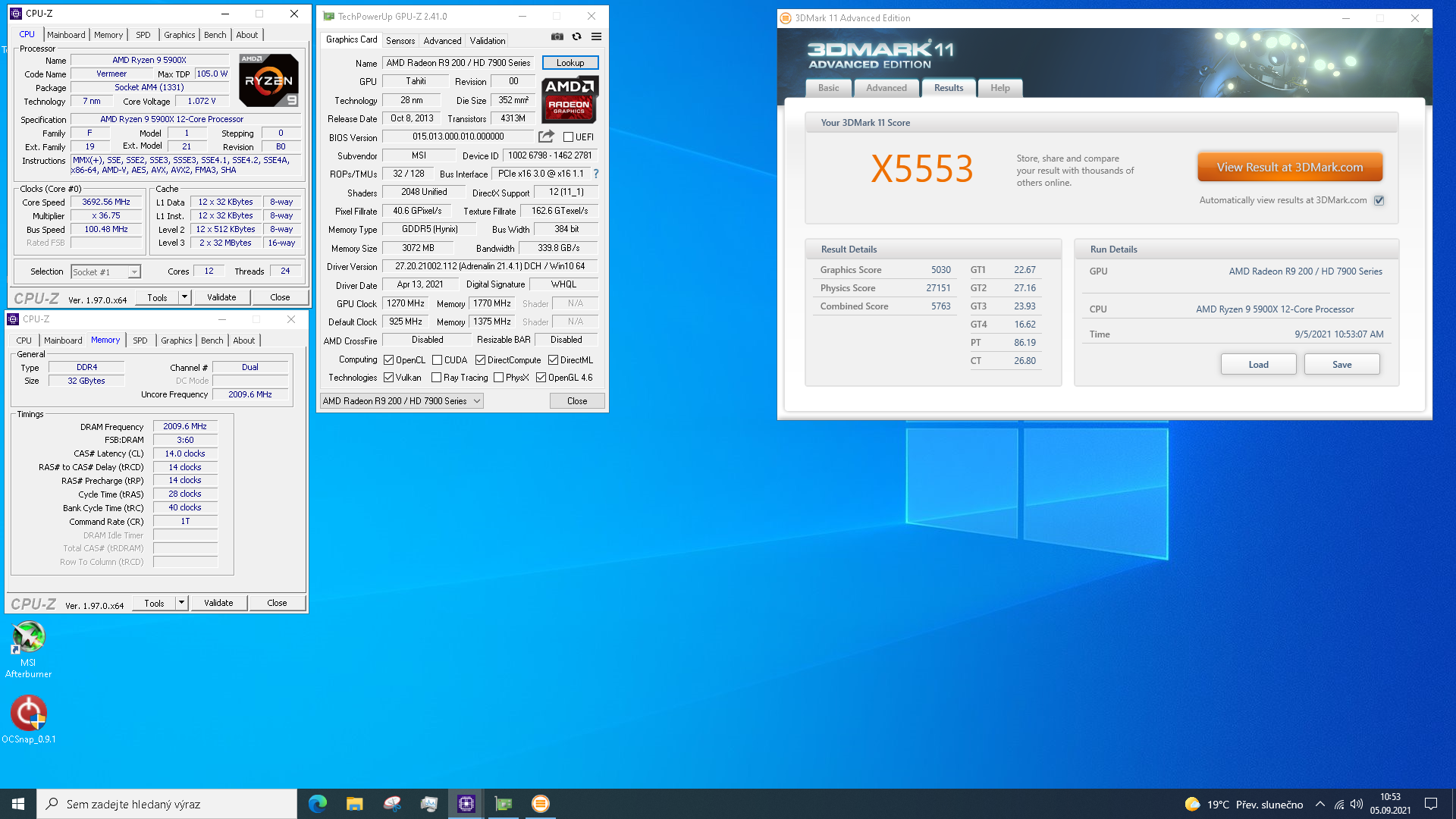The height and width of the screenshot is (819, 1456).
Task: Click the GPU-Z refresh icon
Action: (576, 36)
